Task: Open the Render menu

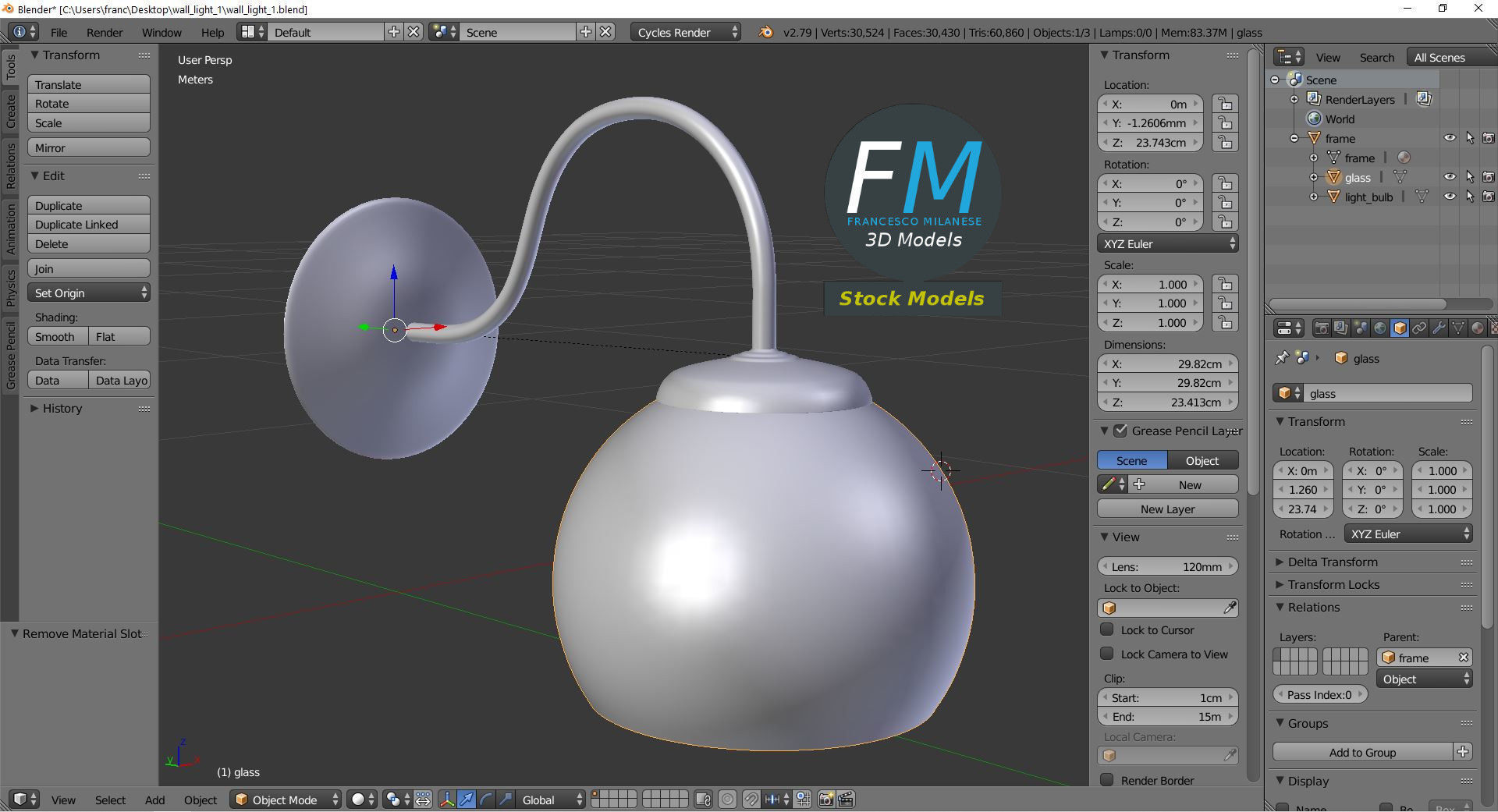Action: pyautogui.click(x=105, y=32)
